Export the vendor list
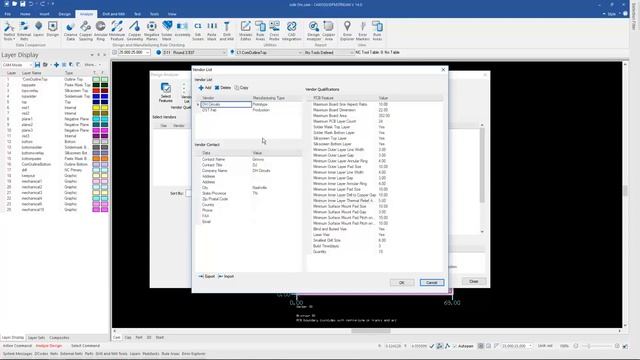Screen dimensions: 640x360 tap(207, 276)
